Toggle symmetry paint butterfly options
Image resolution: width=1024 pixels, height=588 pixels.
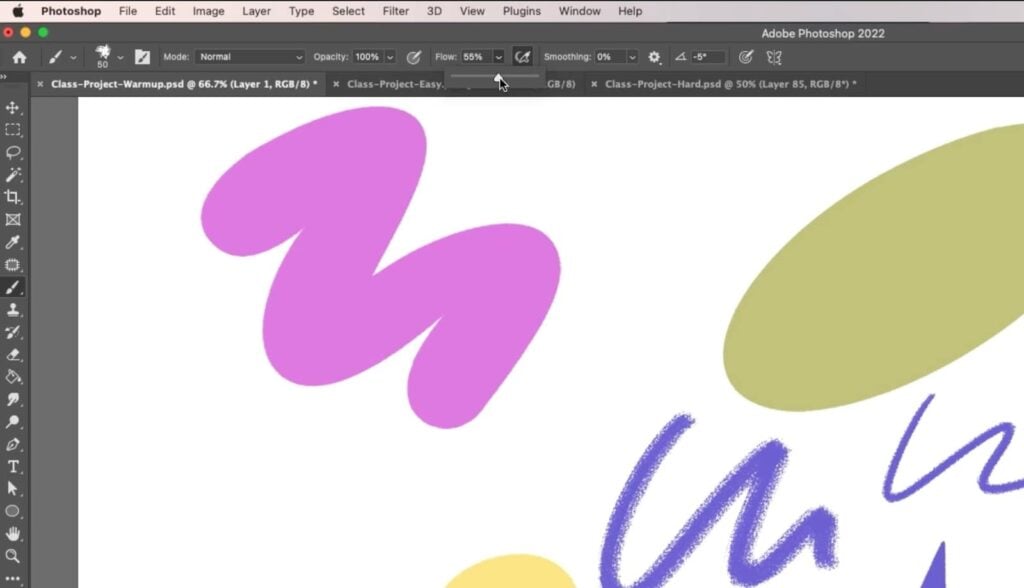pyautogui.click(x=774, y=57)
